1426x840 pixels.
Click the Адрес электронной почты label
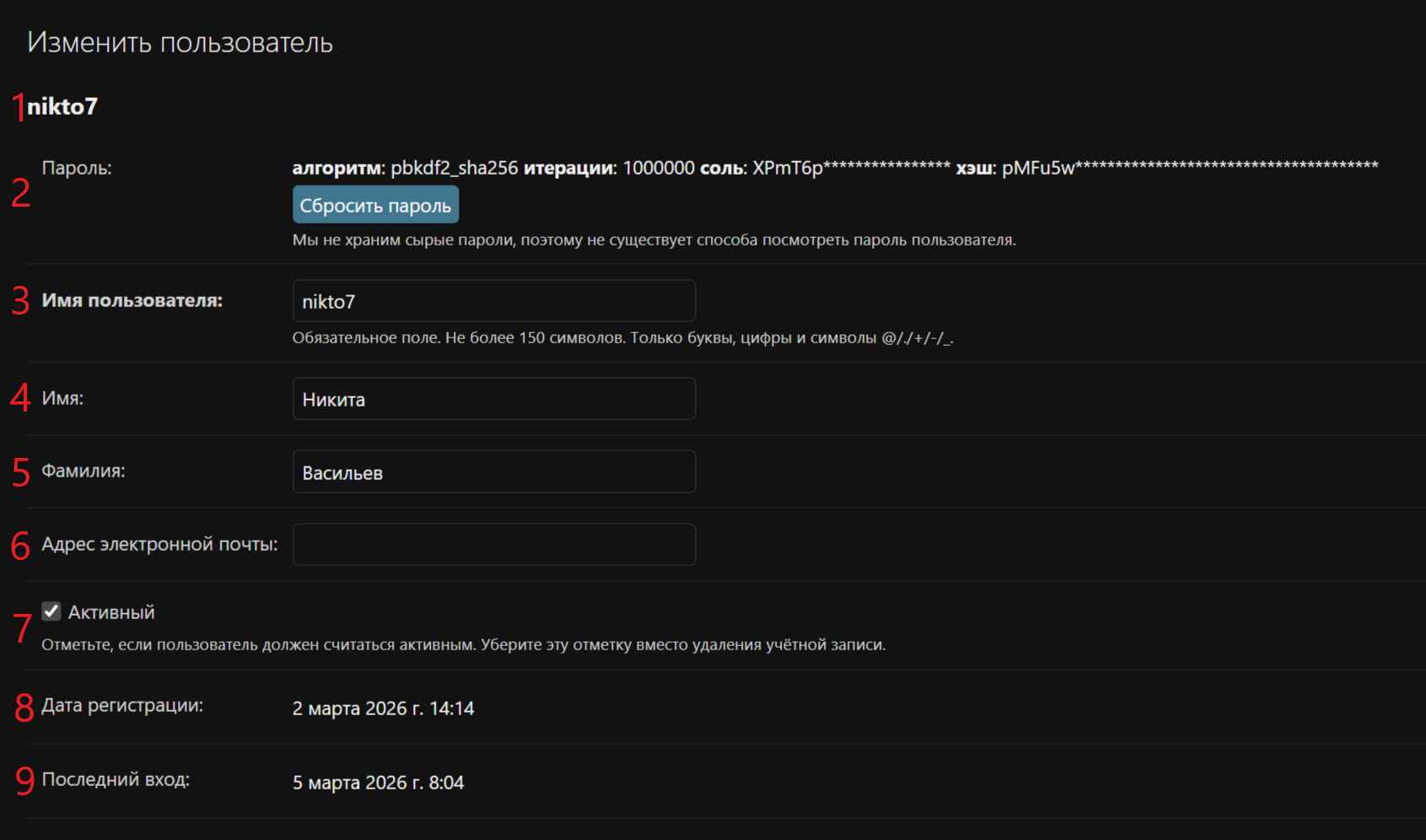click(159, 544)
